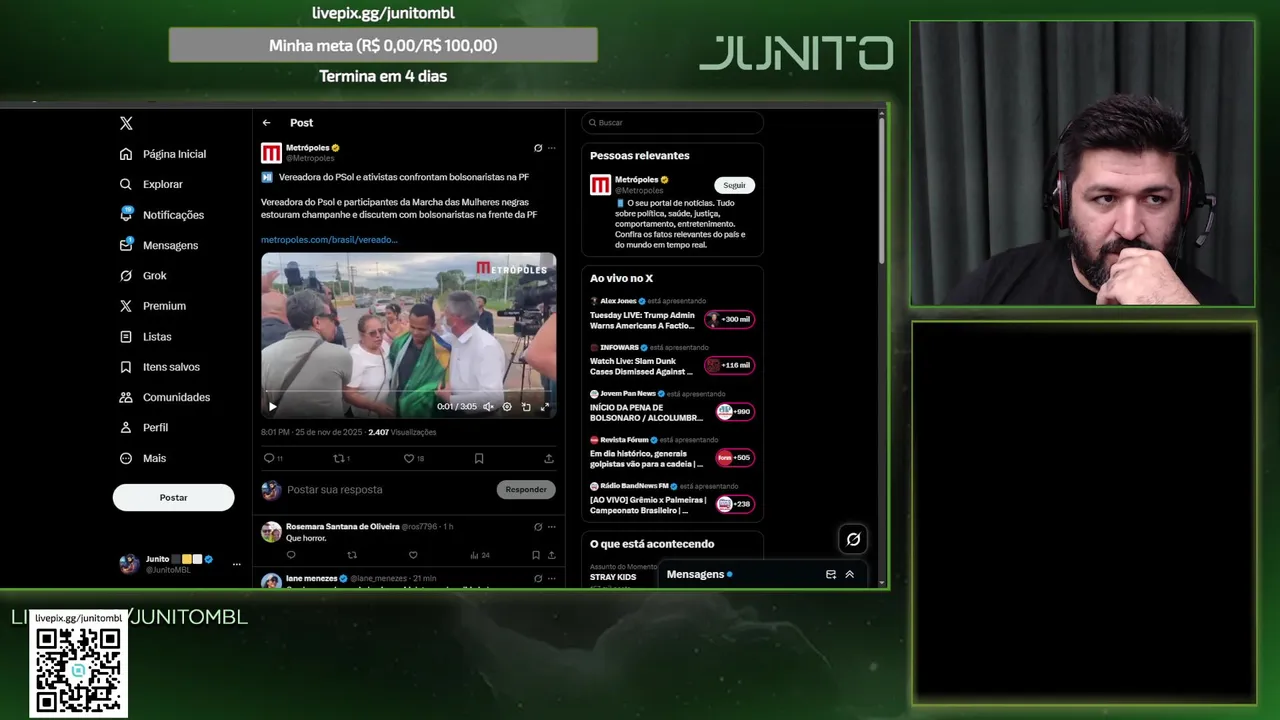This screenshot has height=720, width=1280.
Task: Open Perfil person icon
Action: click(126, 427)
